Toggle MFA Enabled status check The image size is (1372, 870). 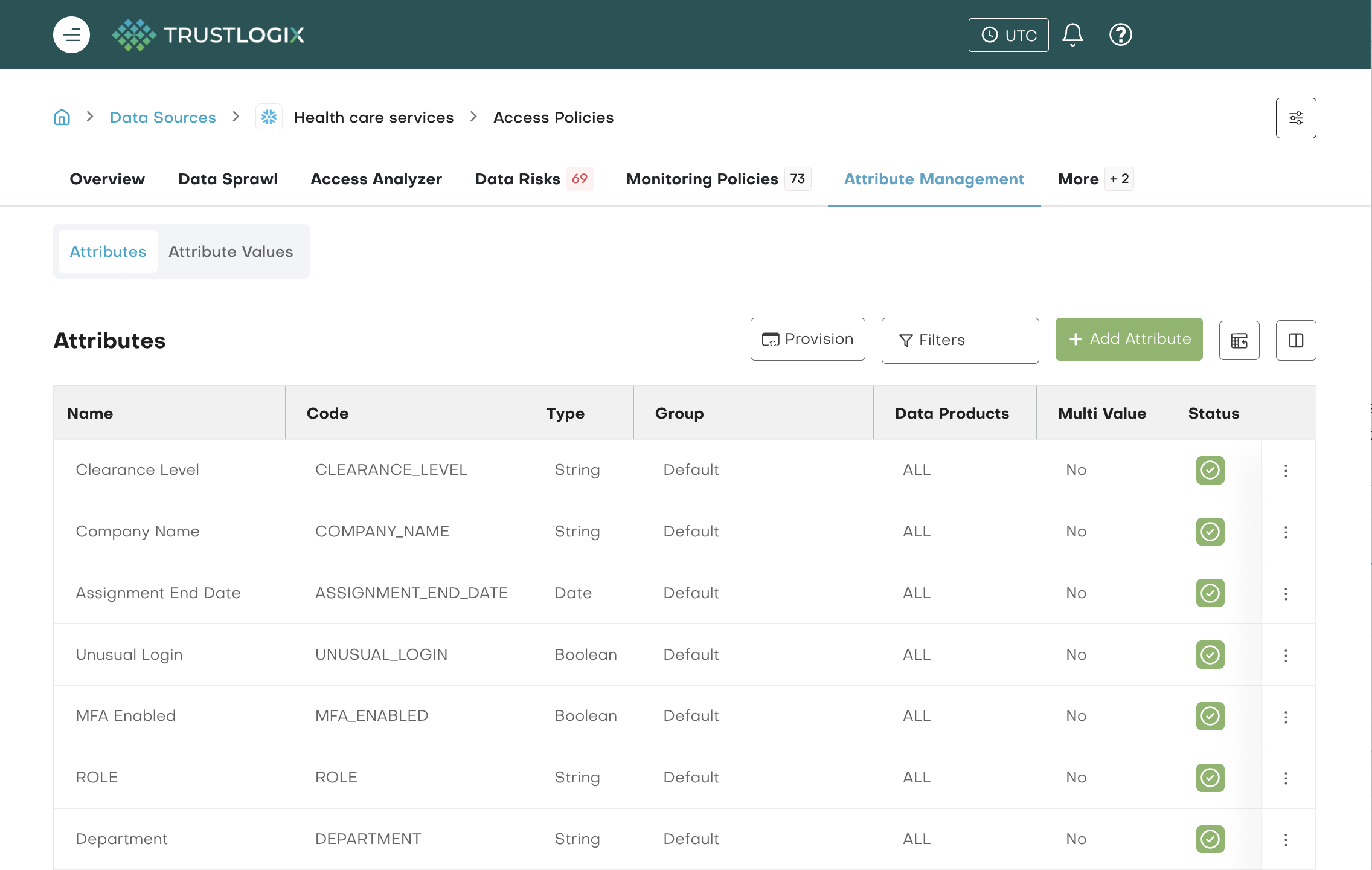pos(1210,716)
